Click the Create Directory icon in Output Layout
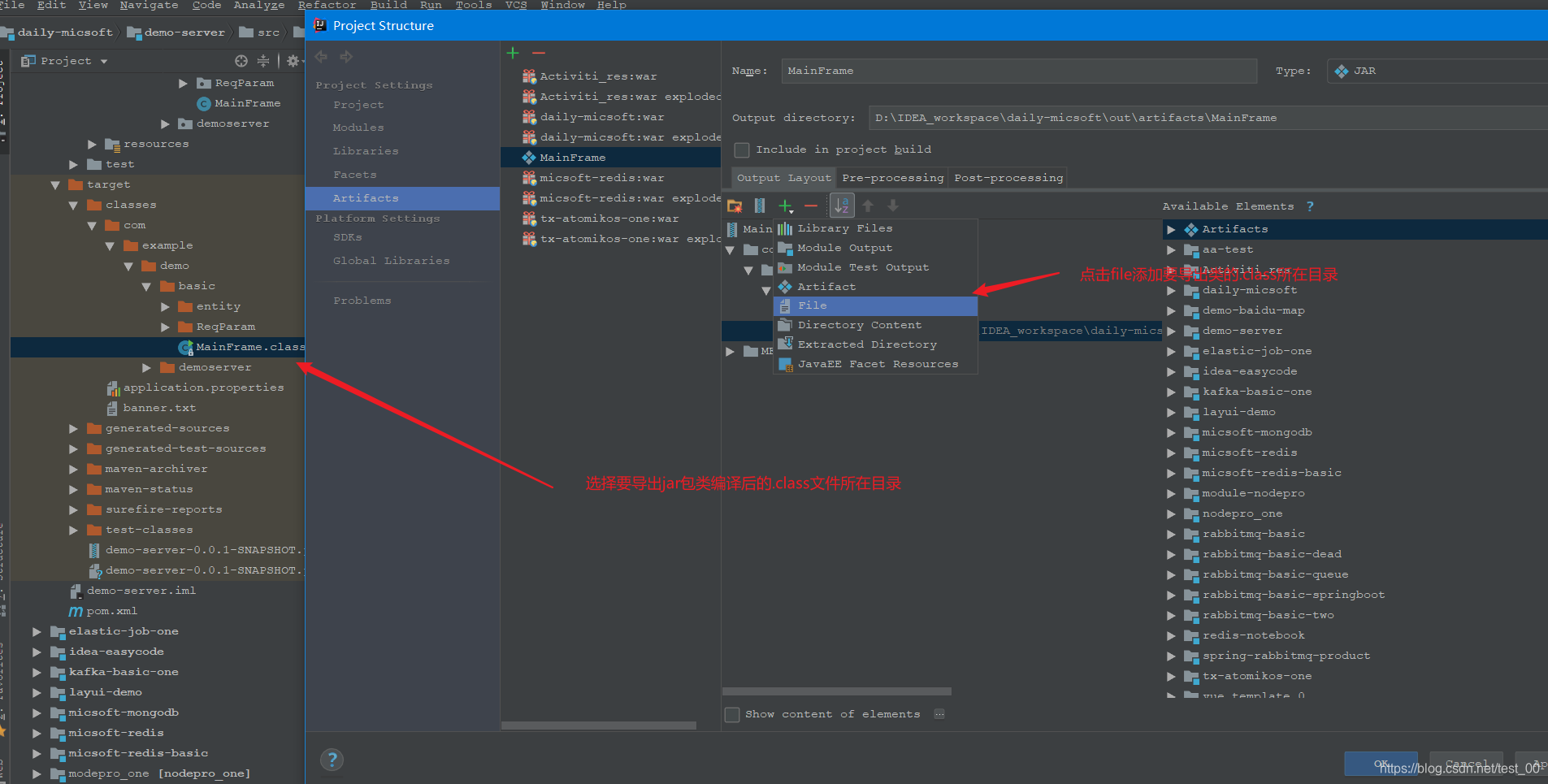Image resolution: width=1548 pixels, height=784 pixels. tap(735, 206)
